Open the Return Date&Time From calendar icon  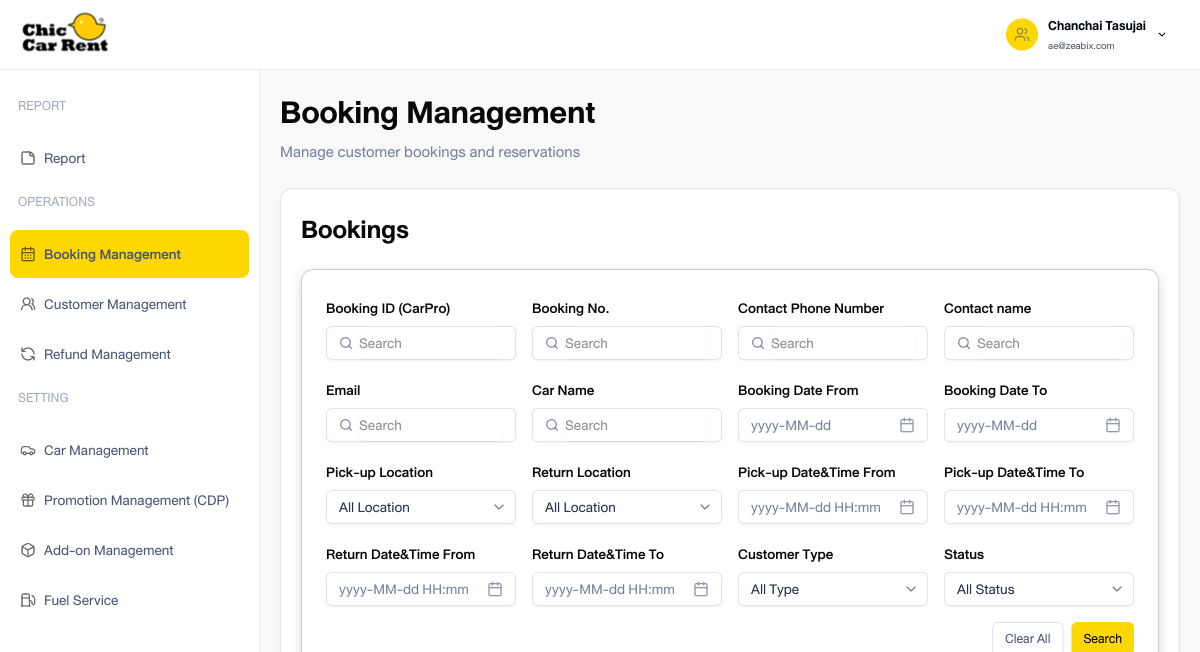pyautogui.click(x=495, y=589)
